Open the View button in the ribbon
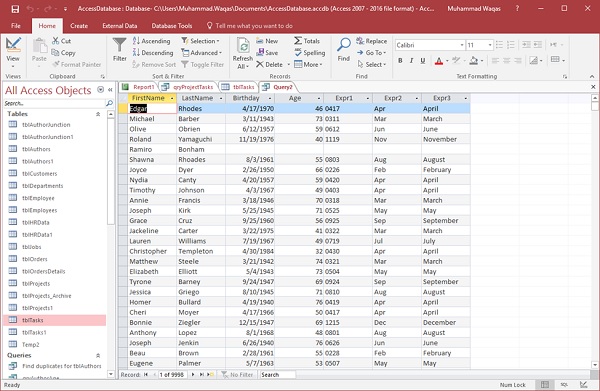Screen dimensions: 600x391 13,52
